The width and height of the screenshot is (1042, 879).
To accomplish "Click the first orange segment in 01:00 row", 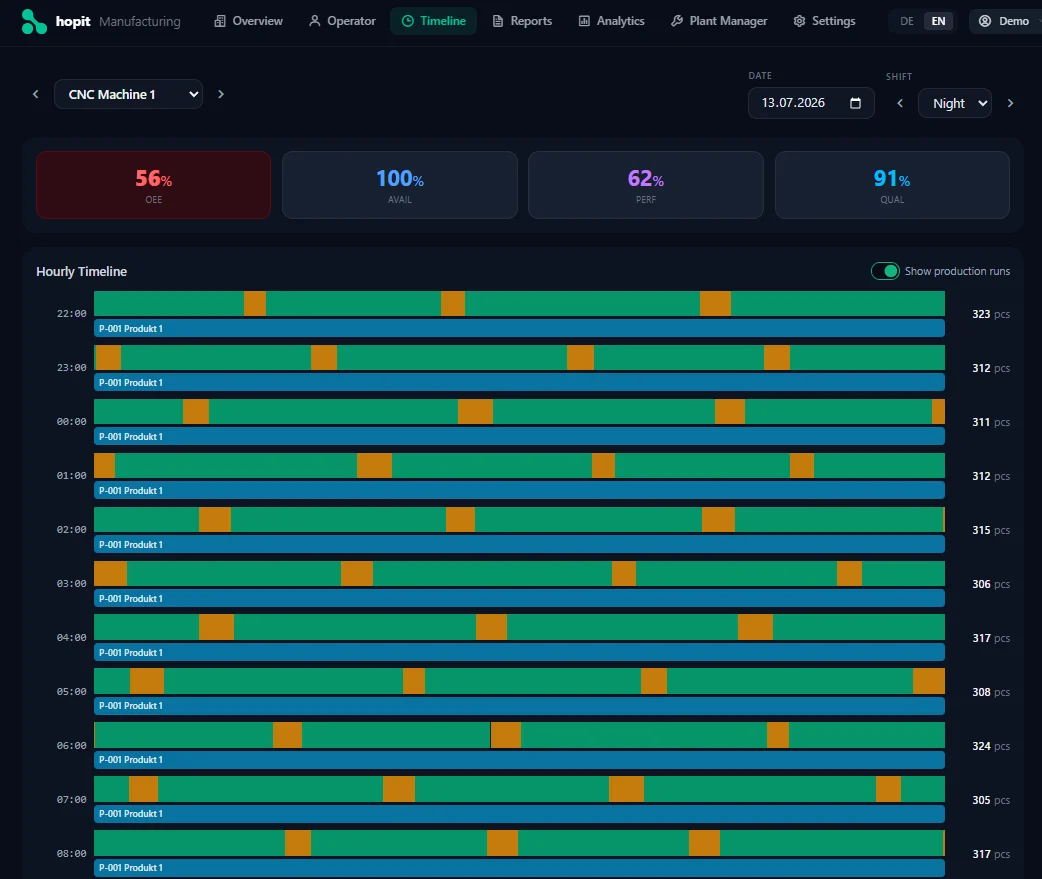I will pos(104,465).
